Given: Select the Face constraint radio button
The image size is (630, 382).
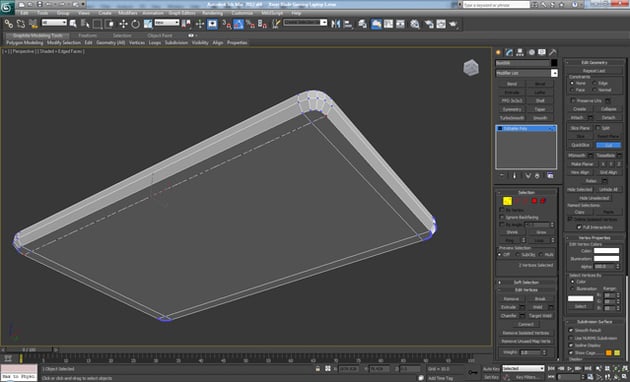Looking at the screenshot, I should [572, 90].
